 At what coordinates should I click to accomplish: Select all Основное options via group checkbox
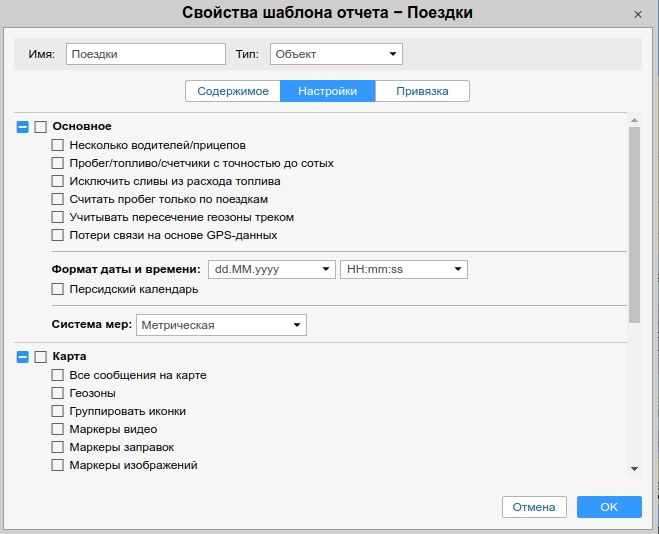point(41,127)
